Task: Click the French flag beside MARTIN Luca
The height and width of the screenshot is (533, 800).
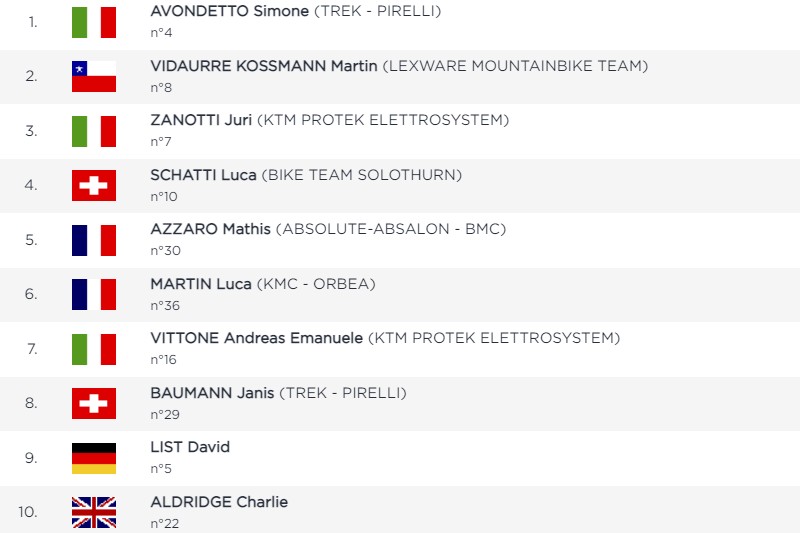Action: [x=94, y=294]
